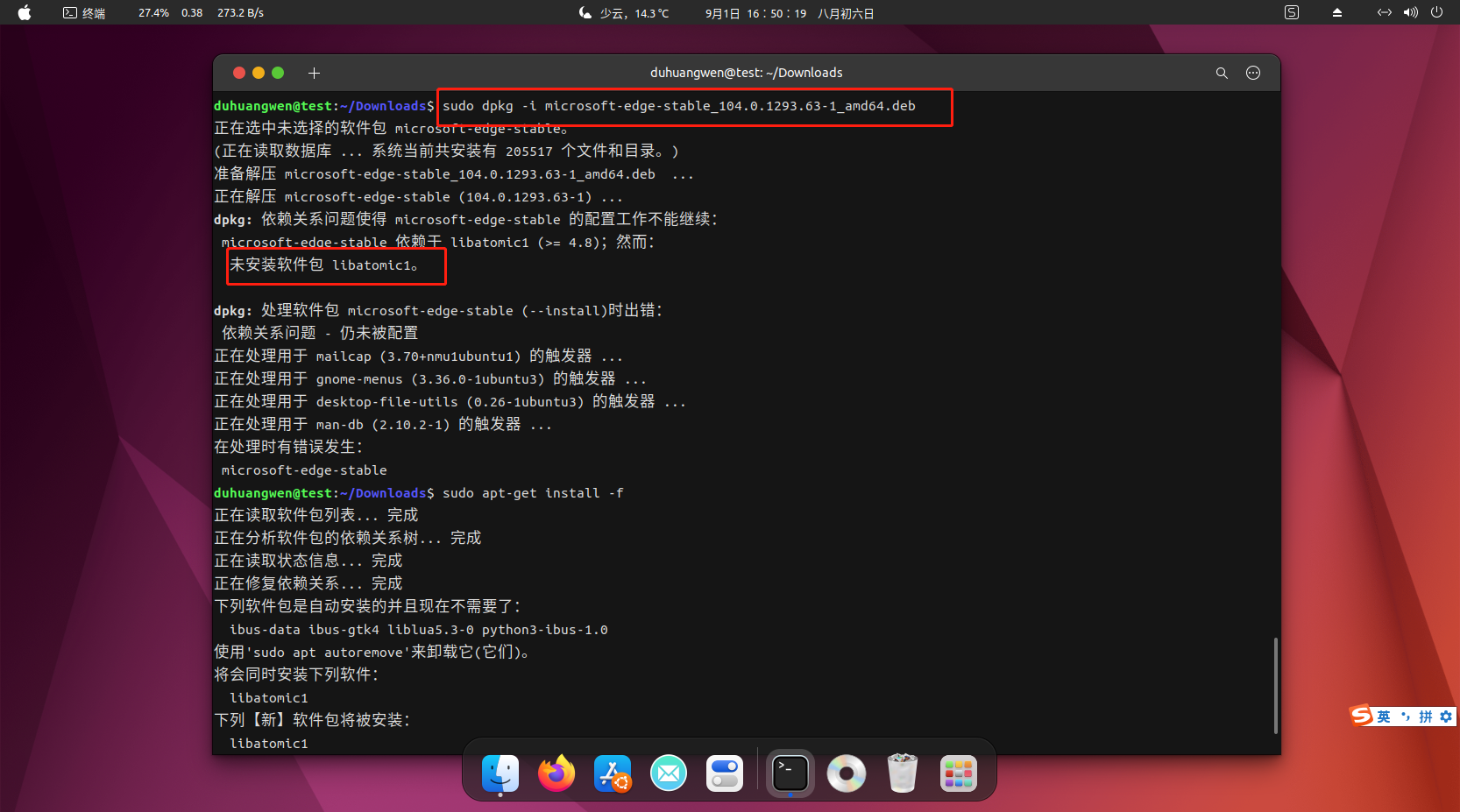Add a new terminal tab with plus button

[314, 73]
